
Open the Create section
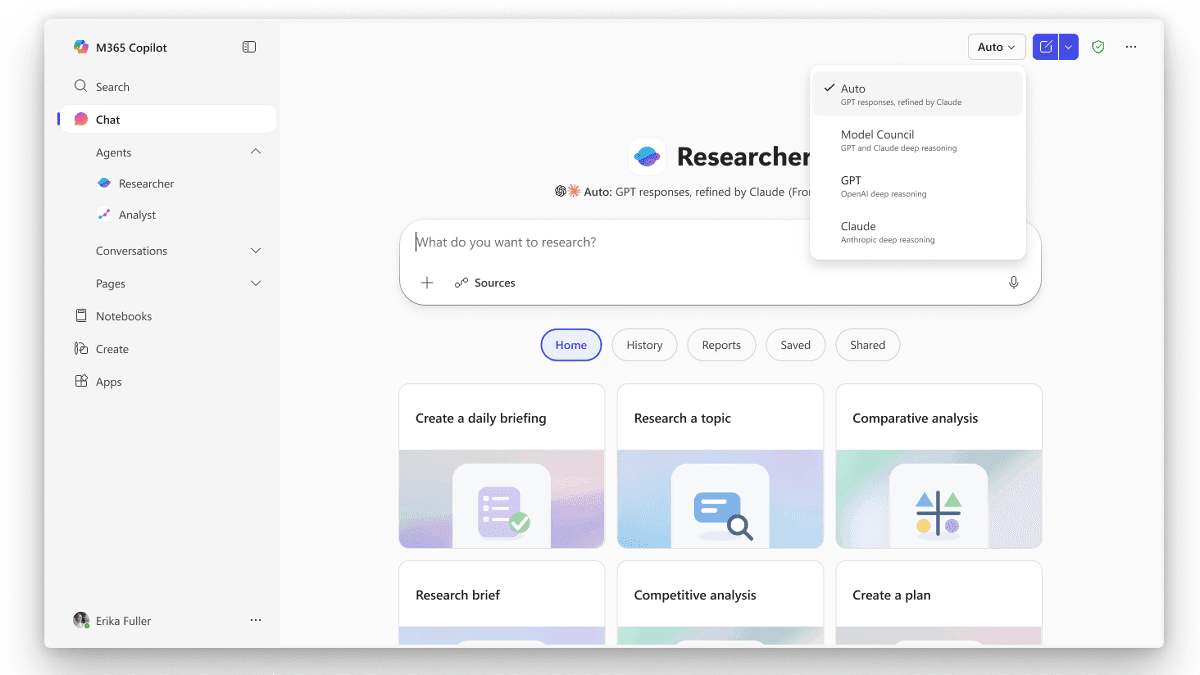click(x=112, y=348)
